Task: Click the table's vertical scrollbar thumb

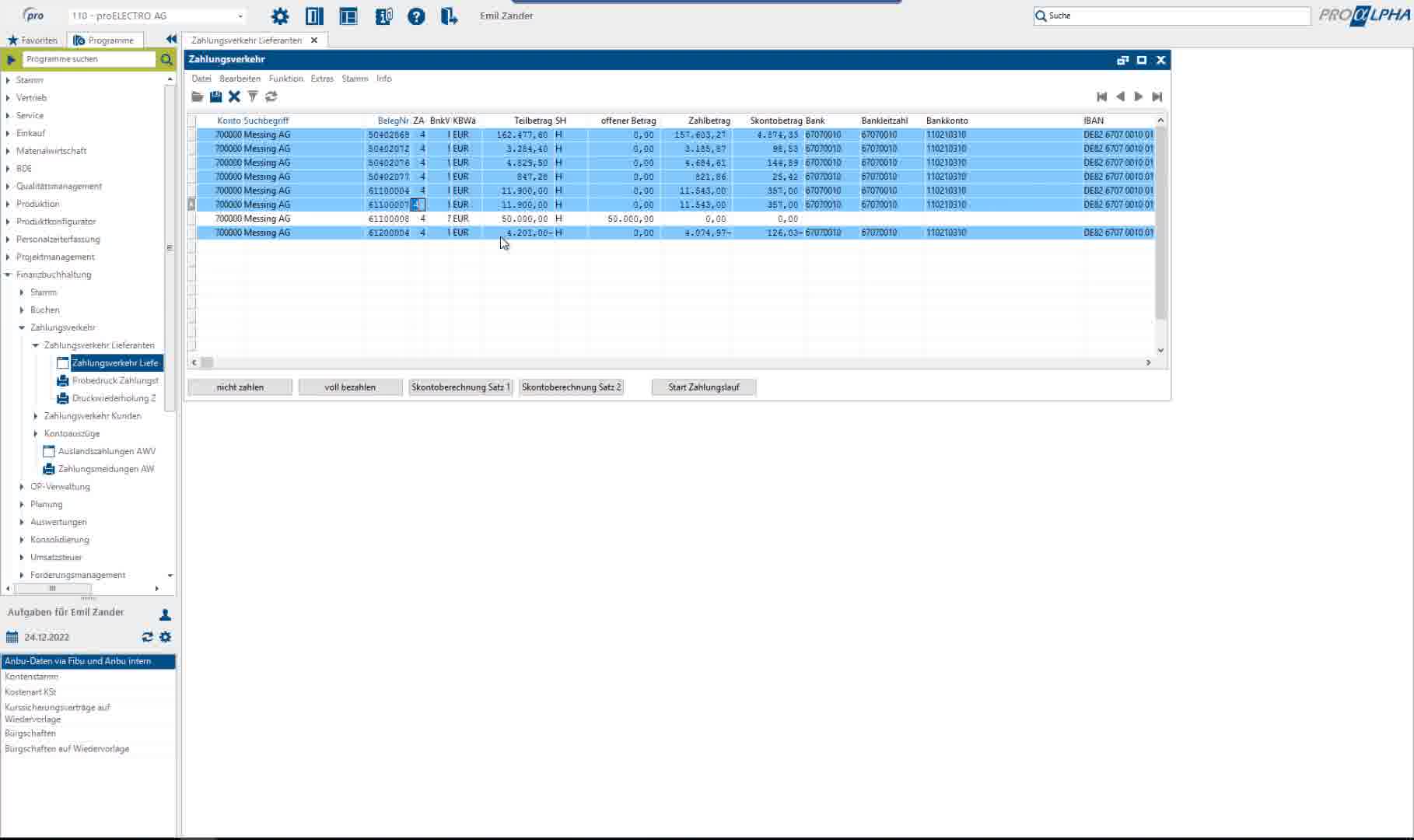Action: point(1160,223)
